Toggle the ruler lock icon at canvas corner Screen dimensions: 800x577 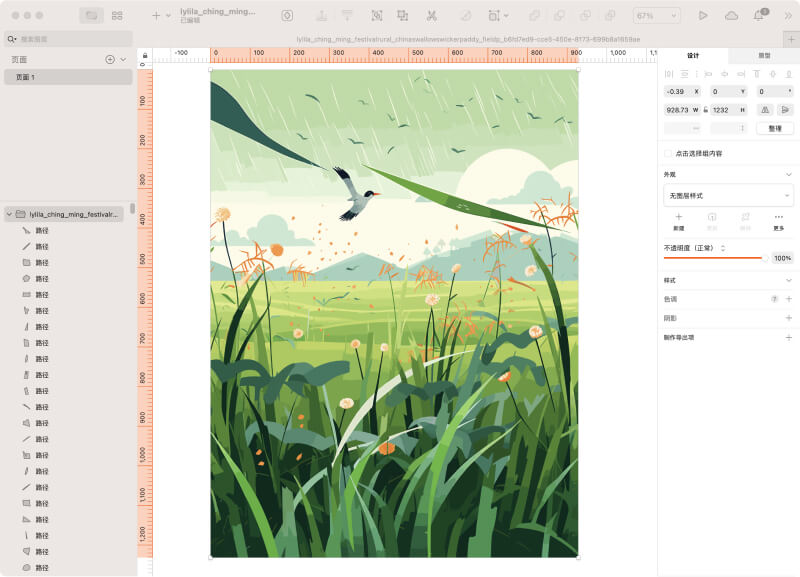coord(145,55)
